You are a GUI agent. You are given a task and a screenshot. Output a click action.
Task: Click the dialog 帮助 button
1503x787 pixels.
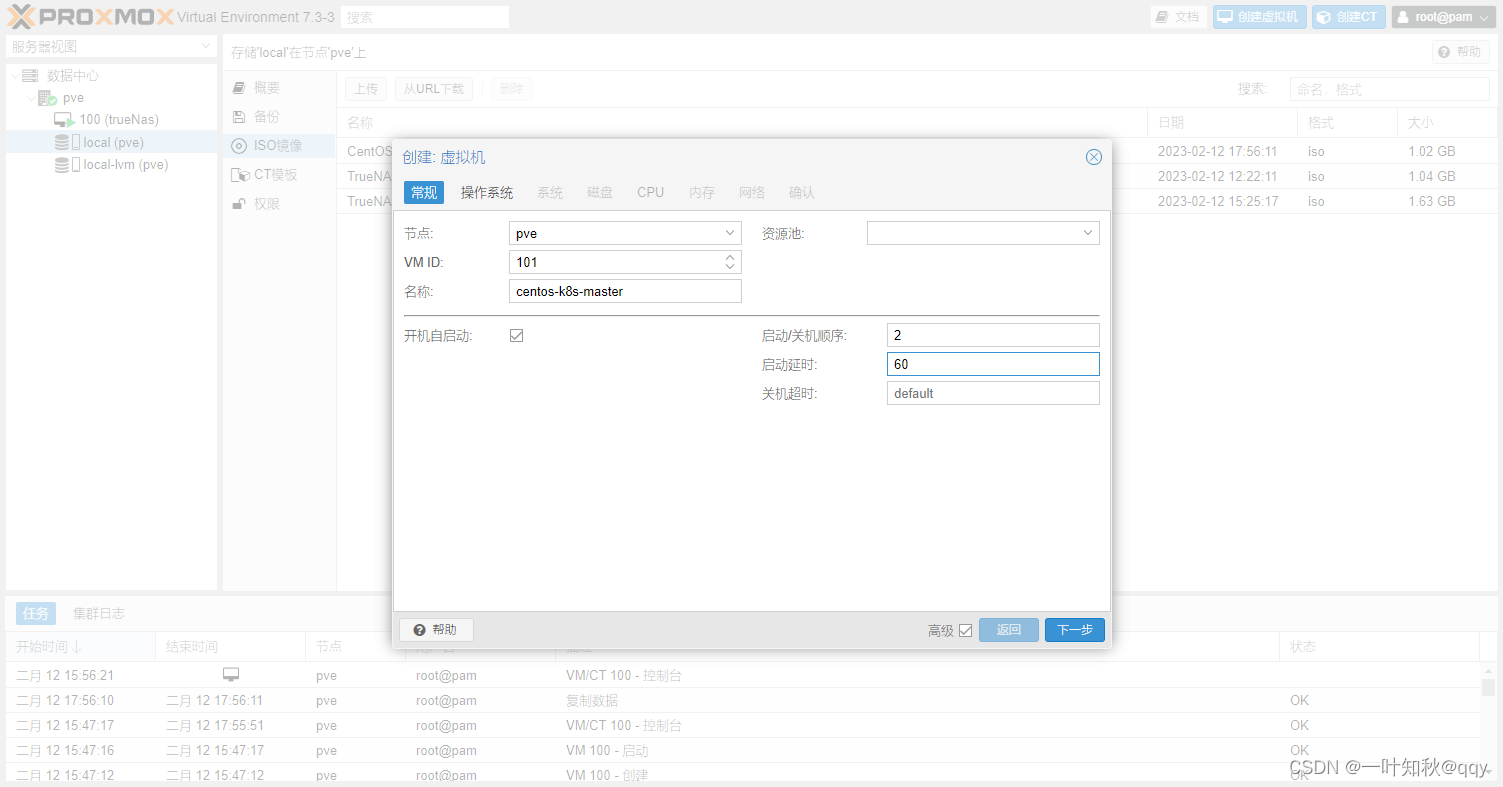pyautogui.click(x=436, y=630)
